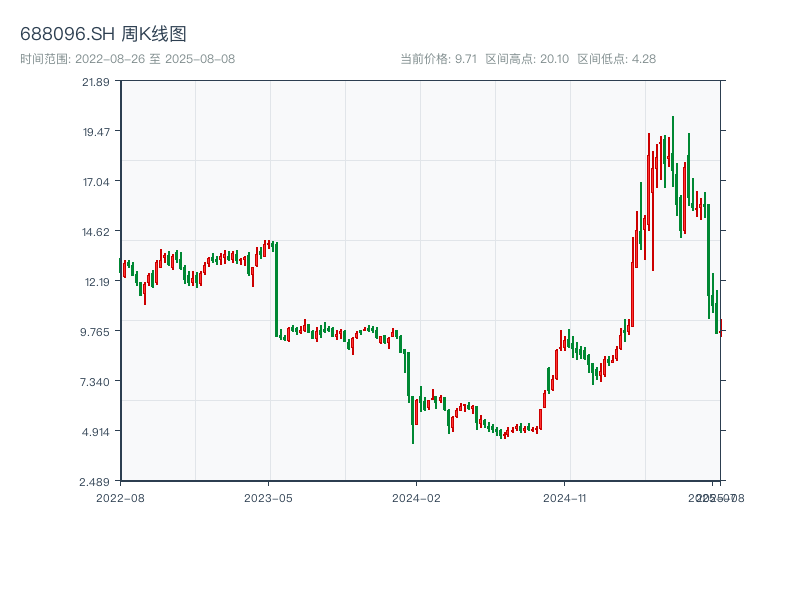The width and height of the screenshot is (800, 600).
Task: Click the 17.04 price label on the y-axis
Action: point(96,182)
